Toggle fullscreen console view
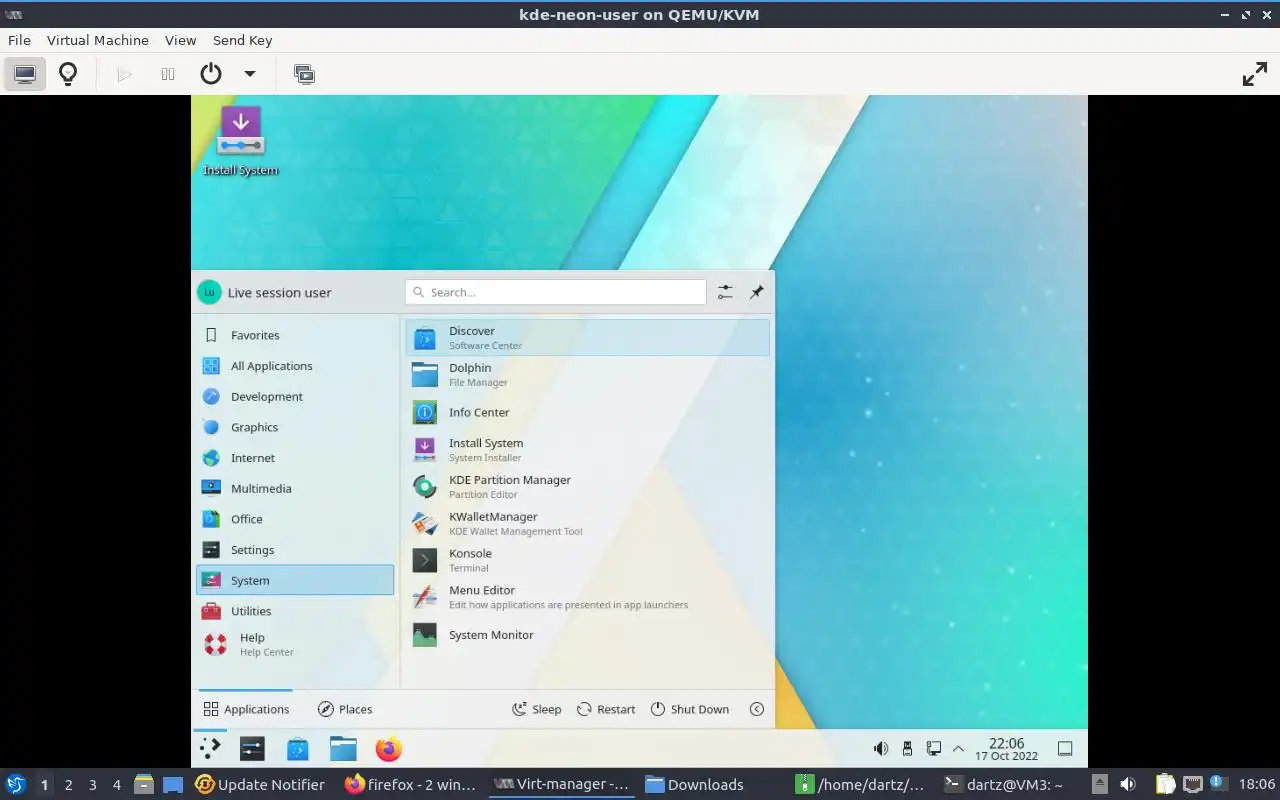The width and height of the screenshot is (1280, 800). [1254, 74]
